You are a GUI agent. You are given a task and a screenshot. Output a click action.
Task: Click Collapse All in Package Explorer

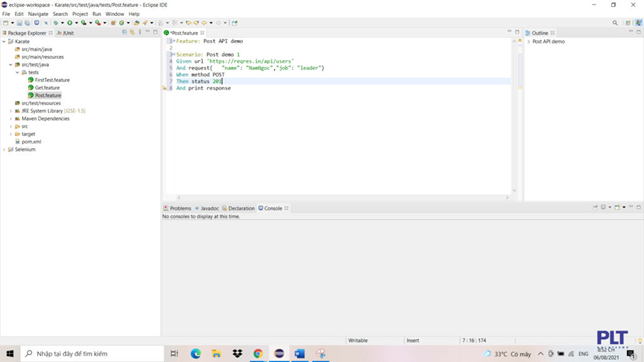[x=124, y=32]
